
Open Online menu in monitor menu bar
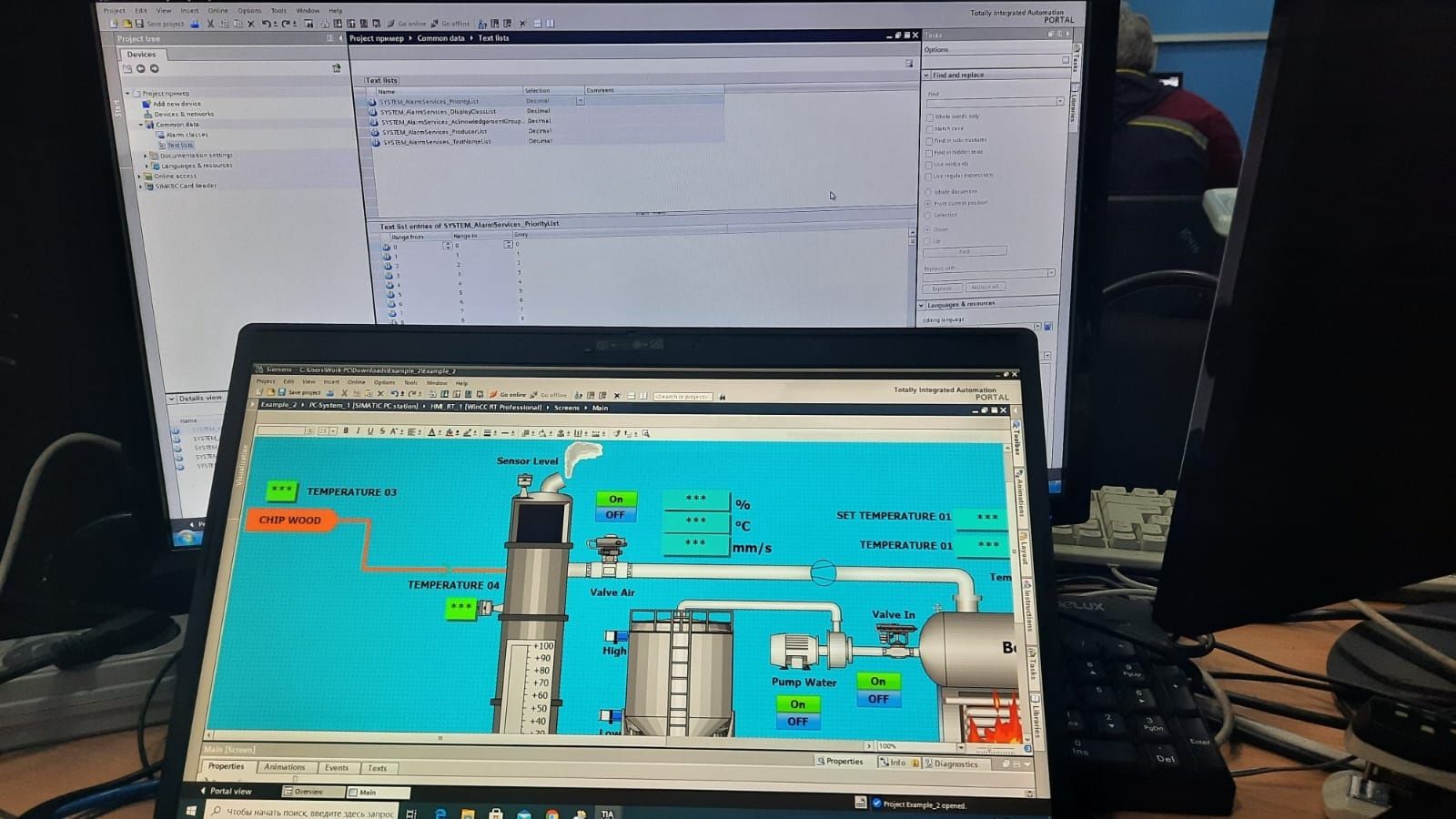(x=217, y=11)
